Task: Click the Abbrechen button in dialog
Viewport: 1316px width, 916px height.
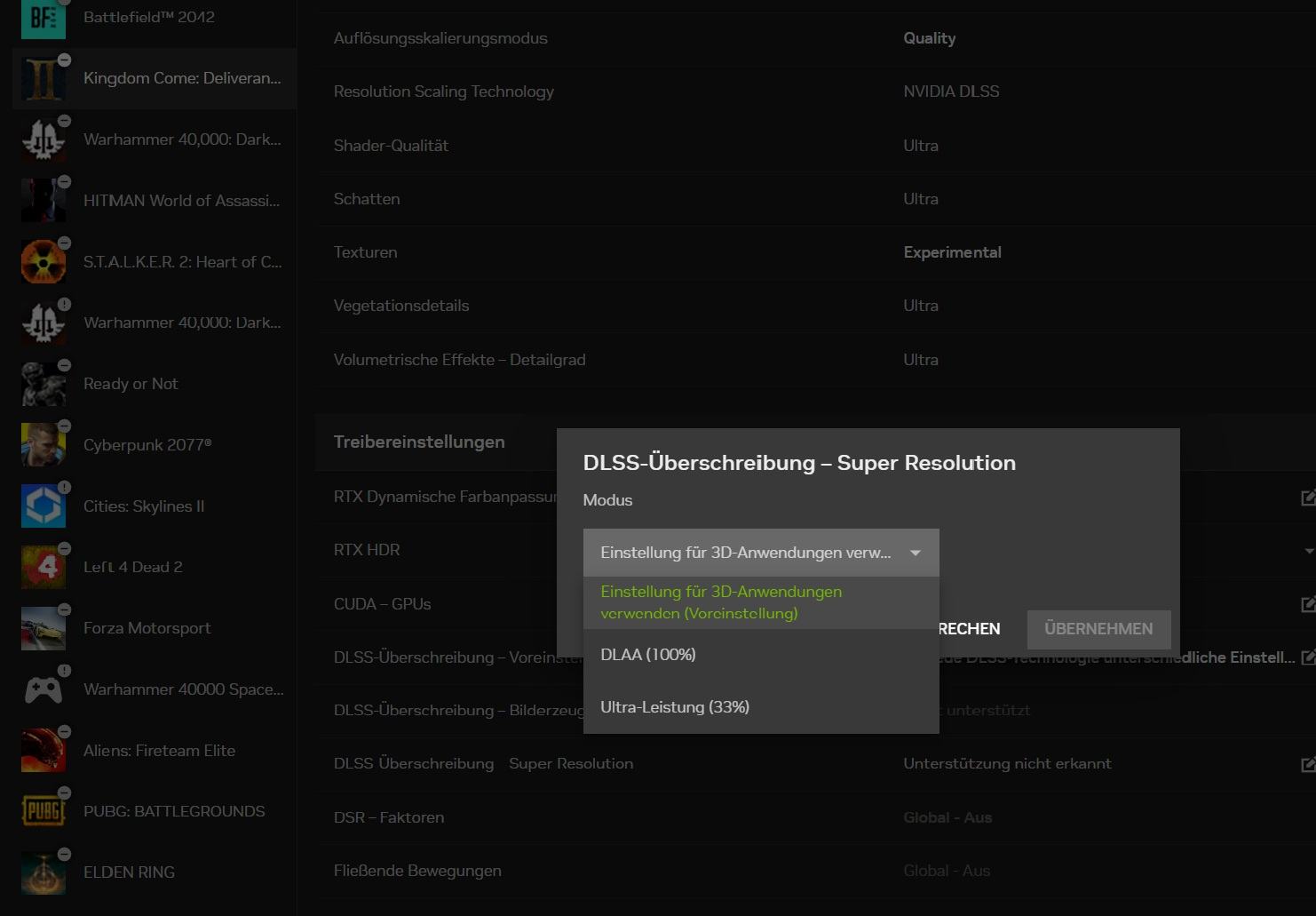Action: [968, 629]
